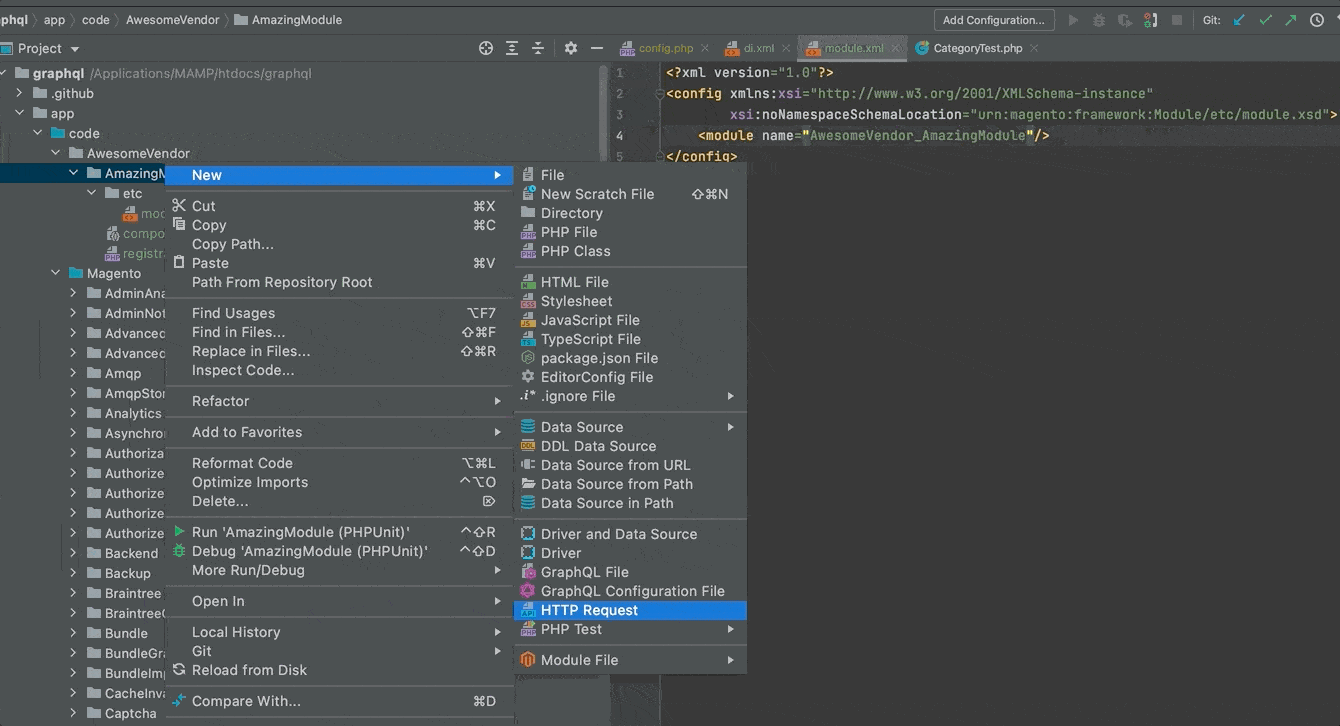
Task: Hide the Project panel with minus icon
Action: [x=597, y=48]
